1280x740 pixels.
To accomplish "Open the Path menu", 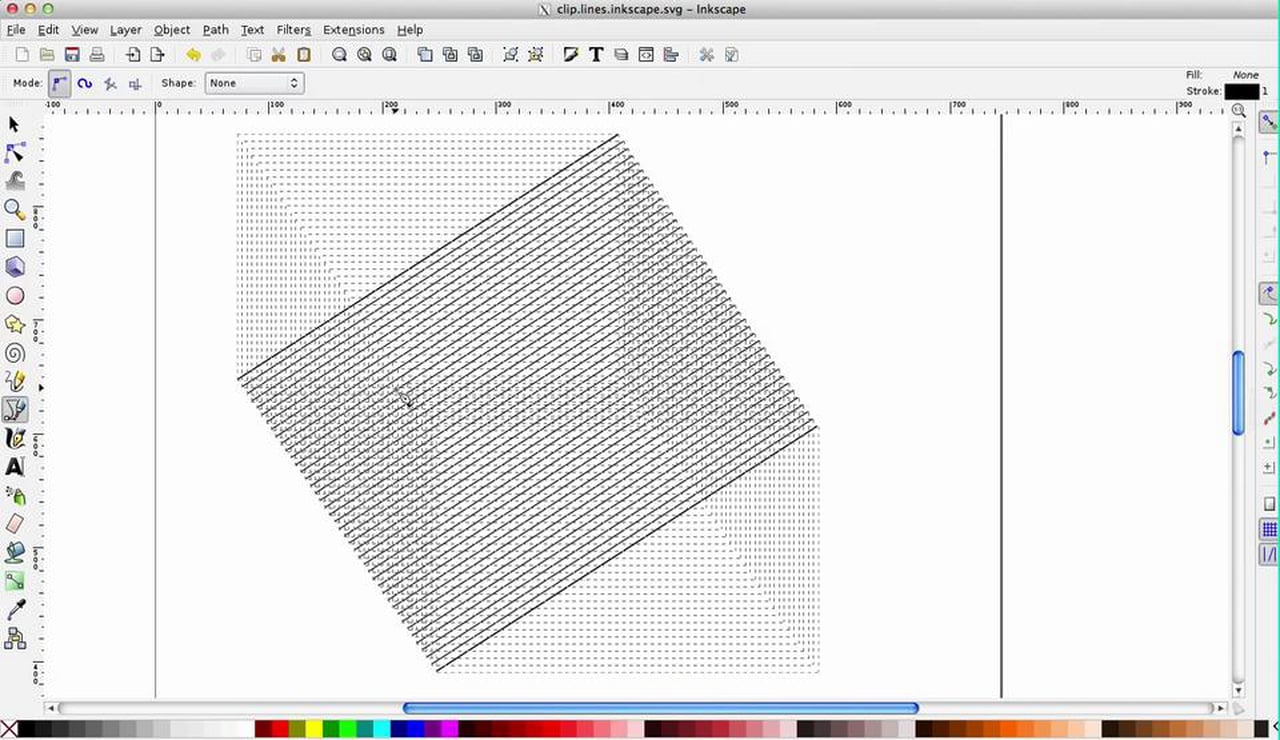I will (x=215, y=30).
